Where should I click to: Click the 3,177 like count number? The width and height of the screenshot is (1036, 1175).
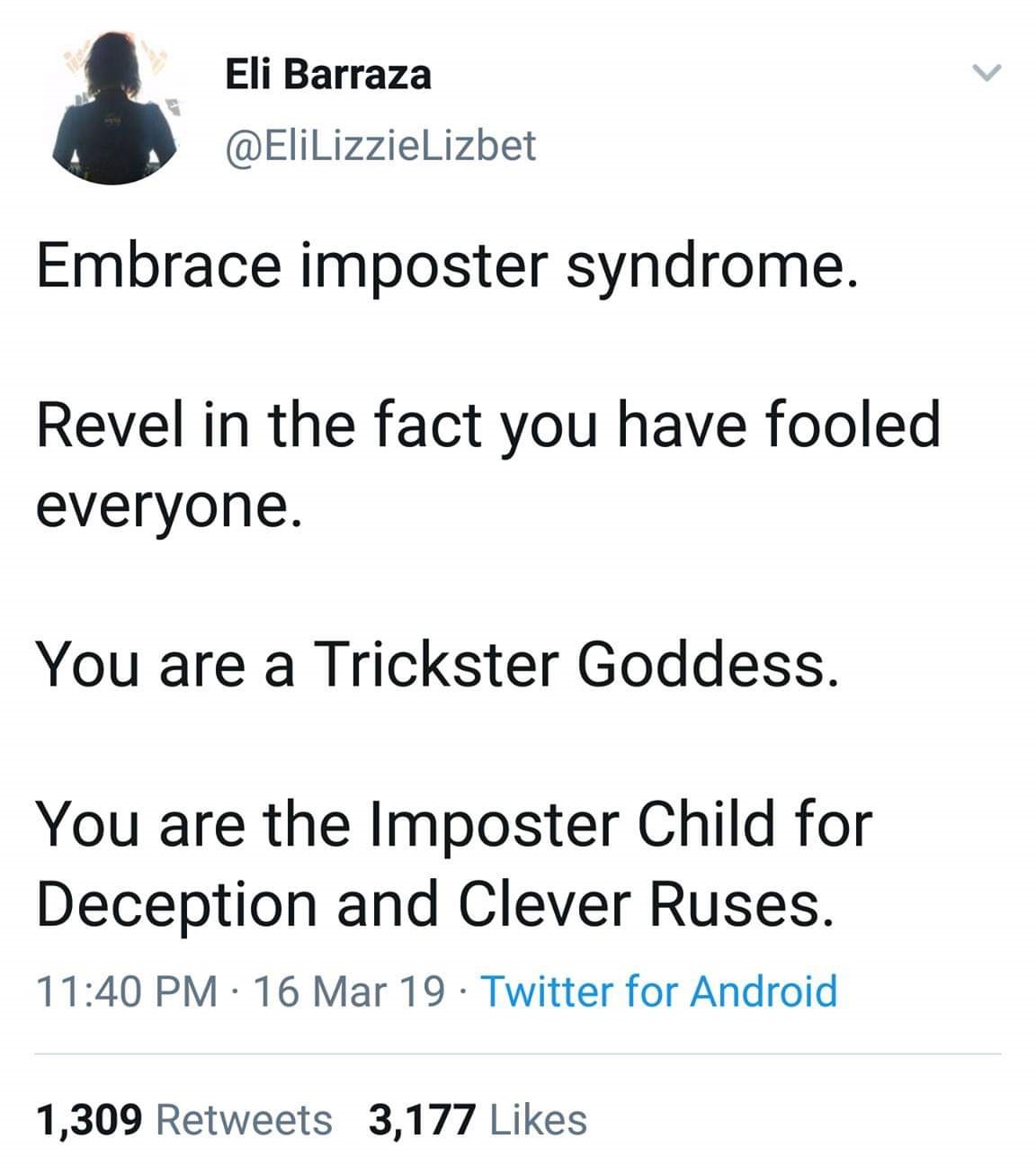(421, 1120)
